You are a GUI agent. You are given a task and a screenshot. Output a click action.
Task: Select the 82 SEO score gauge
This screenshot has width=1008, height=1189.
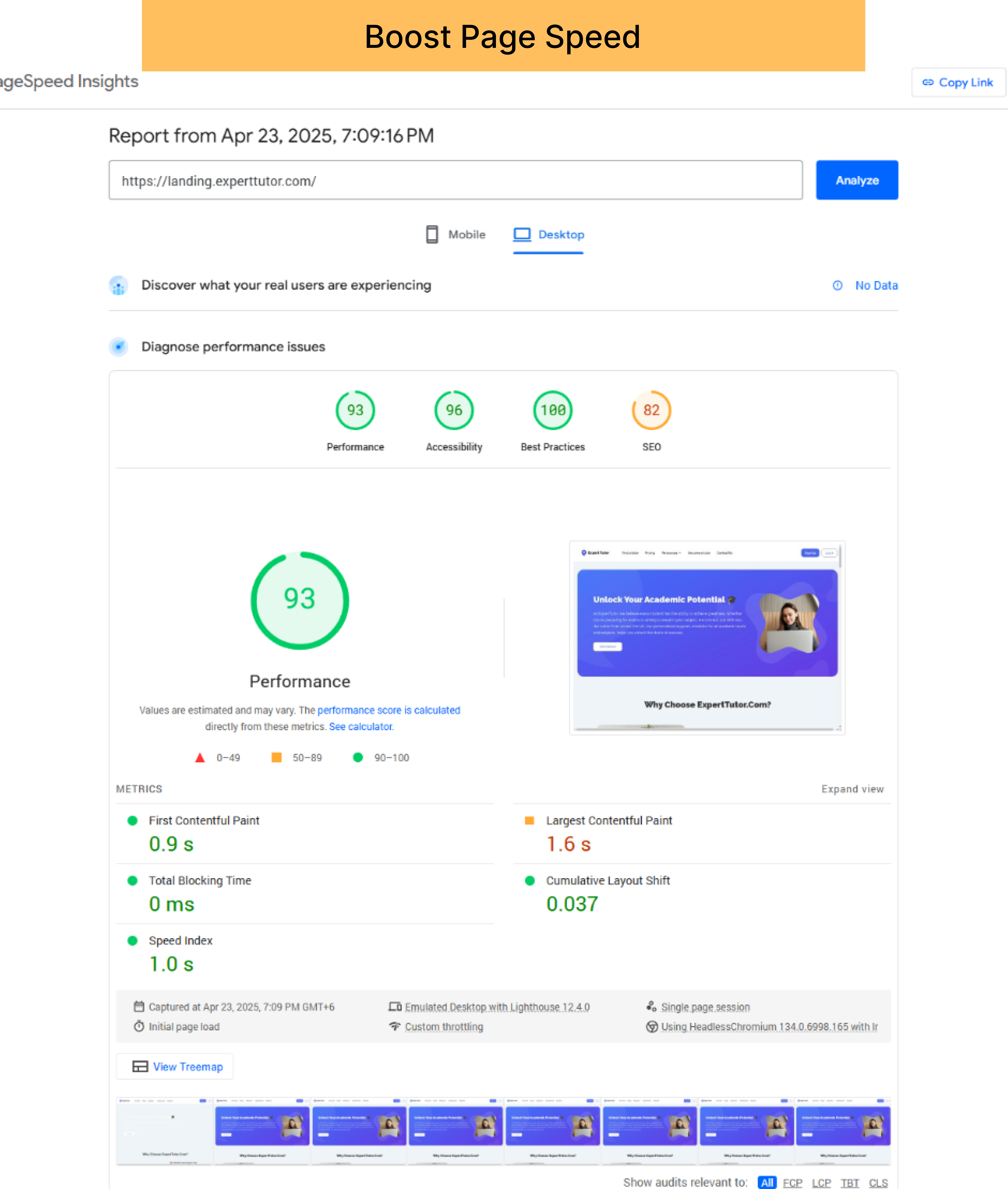(651, 410)
